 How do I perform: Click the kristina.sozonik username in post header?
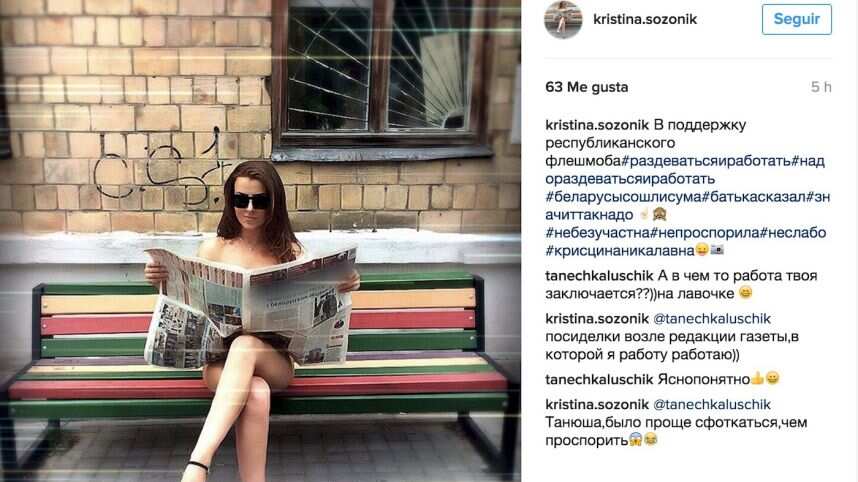coord(645,20)
